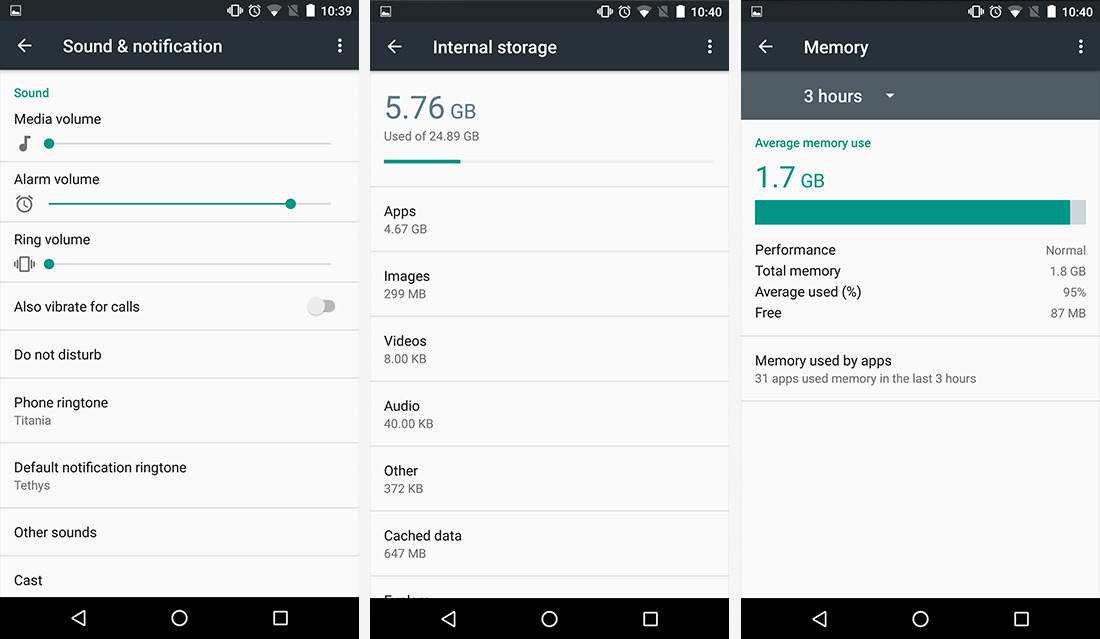Tap the alarm clock icon under Alarm volume
The width and height of the screenshot is (1100, 639).
click(x=25, y=204)
